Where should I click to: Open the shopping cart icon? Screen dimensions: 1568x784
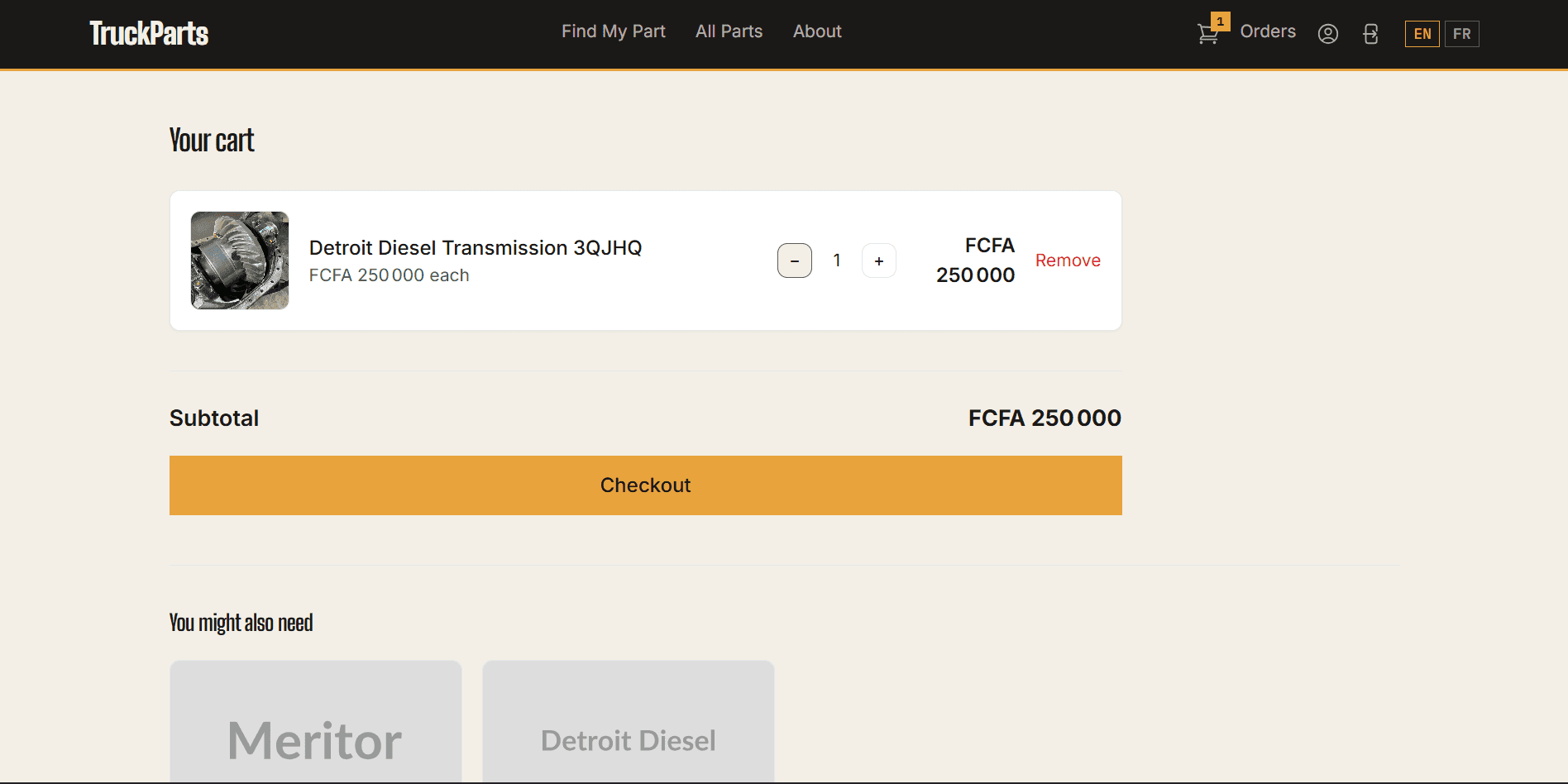pyautogui.click(x=1207, y=34)
